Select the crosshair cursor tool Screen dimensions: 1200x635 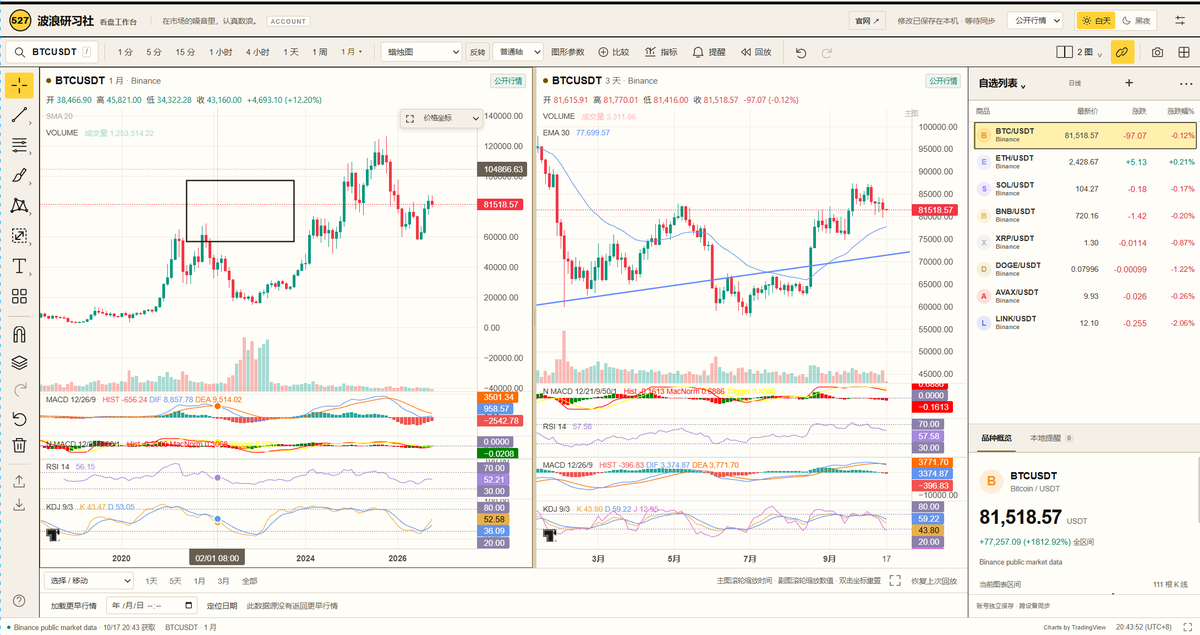(x=19, y=85)
